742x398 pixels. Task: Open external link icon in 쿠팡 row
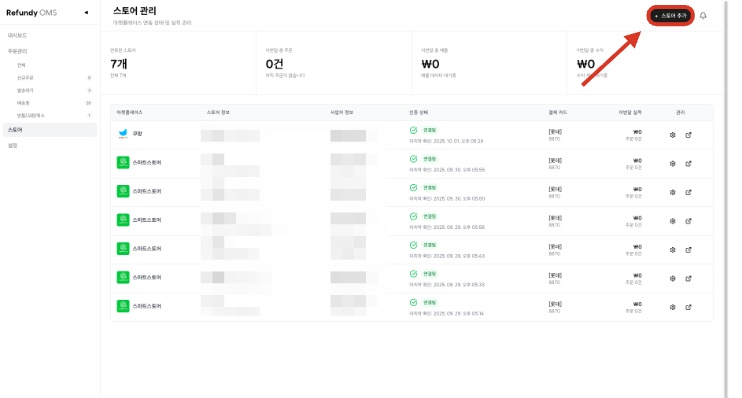coord(688,135)
